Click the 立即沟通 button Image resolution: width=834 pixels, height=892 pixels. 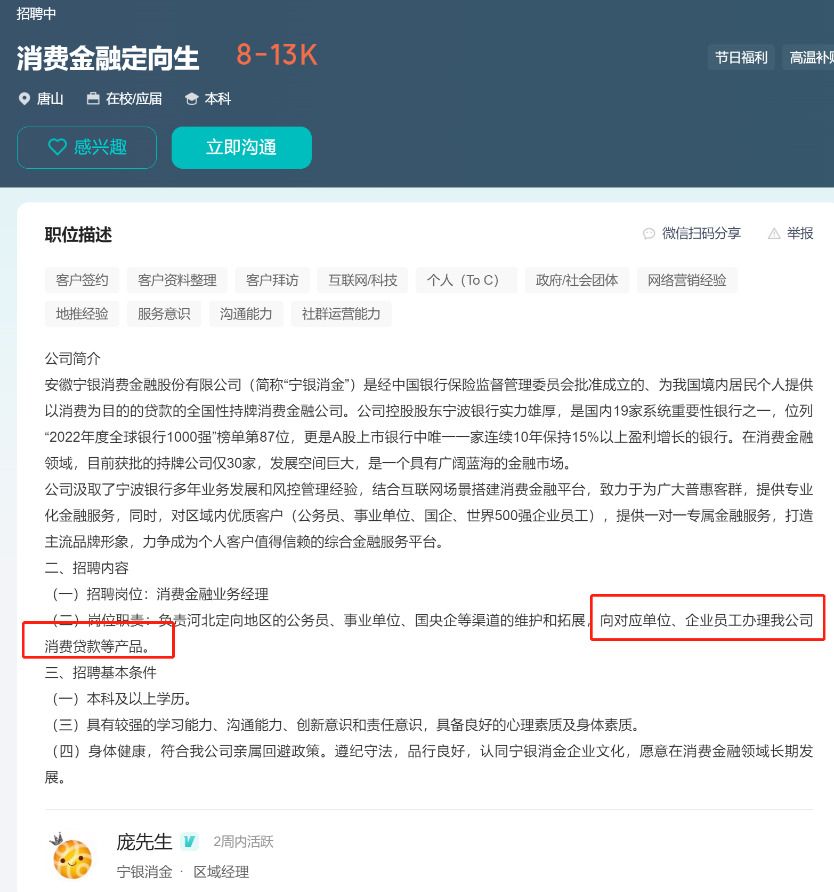(241, 147)
